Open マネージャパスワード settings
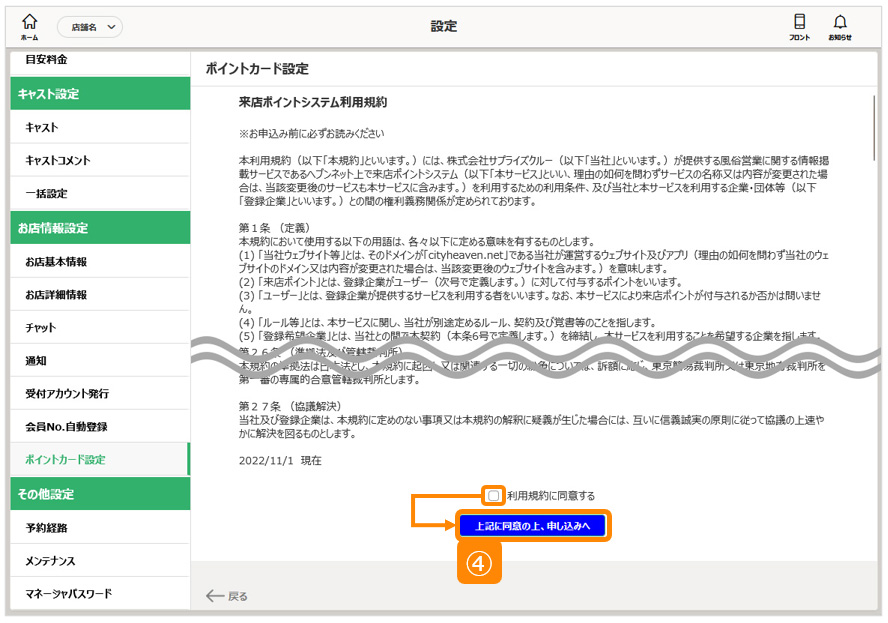 pos(68,594)
